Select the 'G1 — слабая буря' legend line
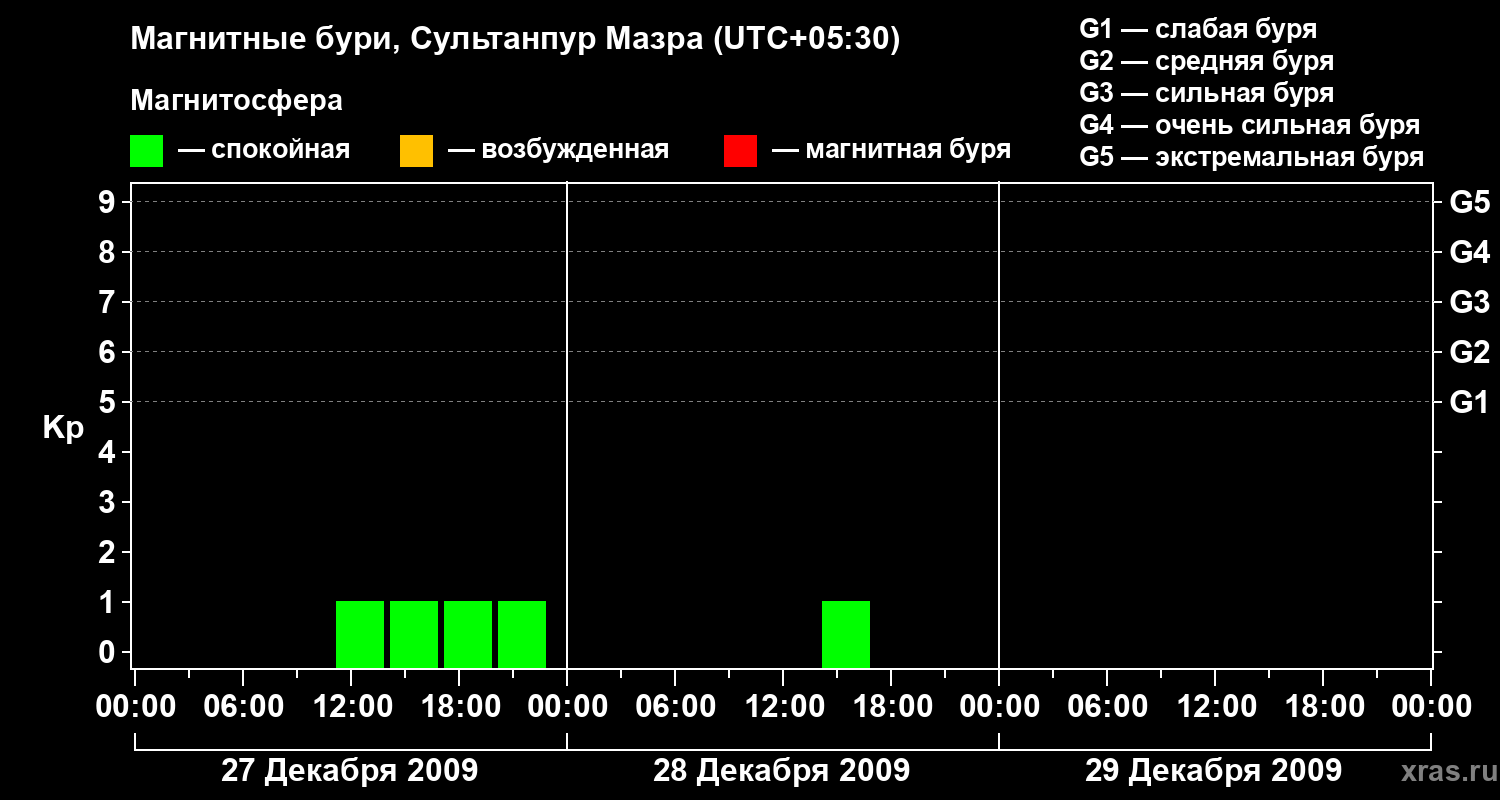The width and height of the screenshot is (1500, 800). 1198,29
